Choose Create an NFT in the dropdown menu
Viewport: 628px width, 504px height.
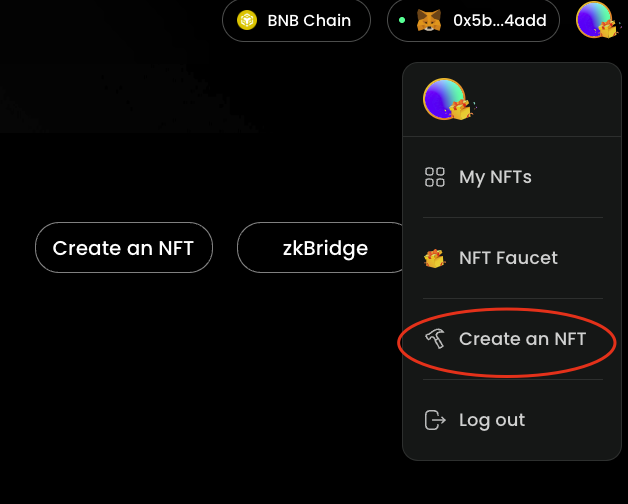522,339
